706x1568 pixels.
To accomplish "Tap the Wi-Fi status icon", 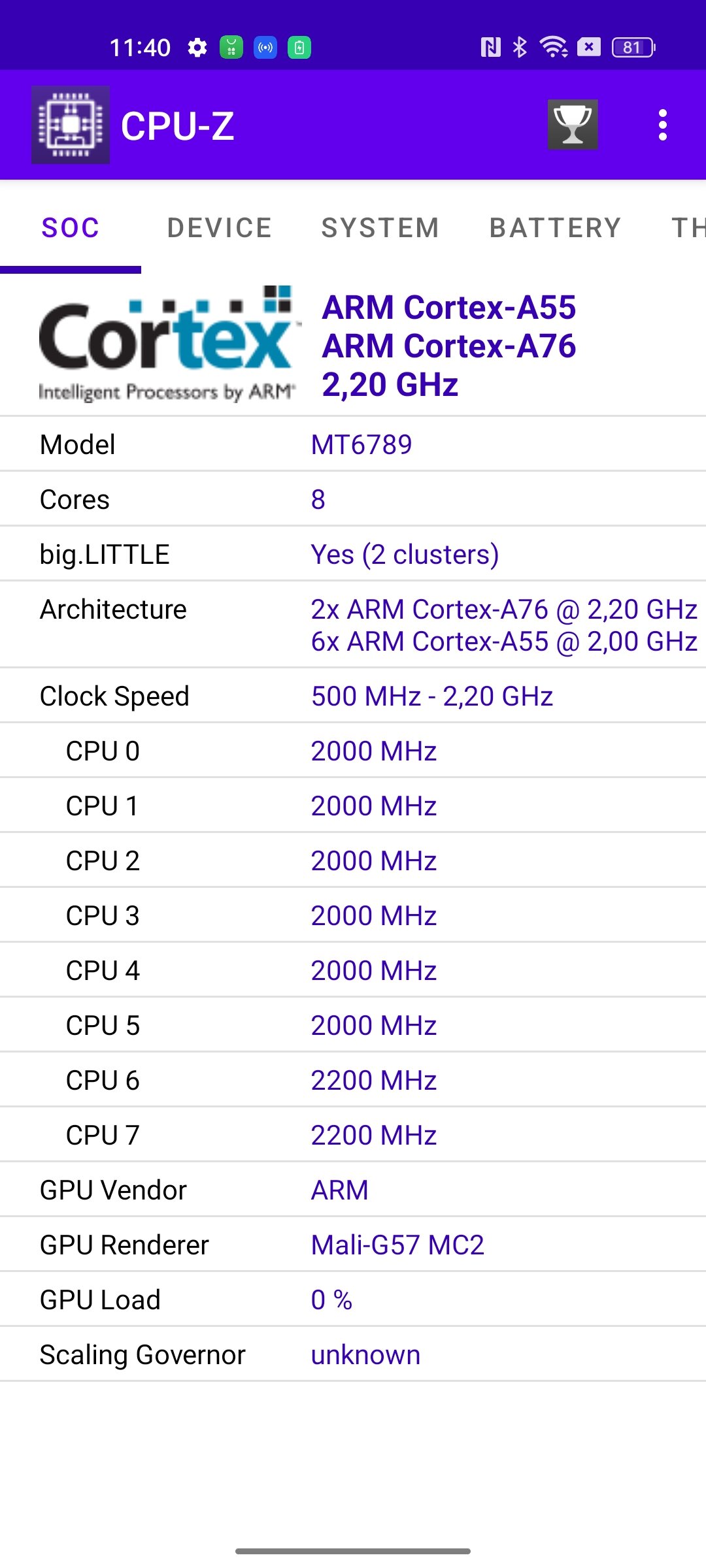I will [x=553, y=47].
